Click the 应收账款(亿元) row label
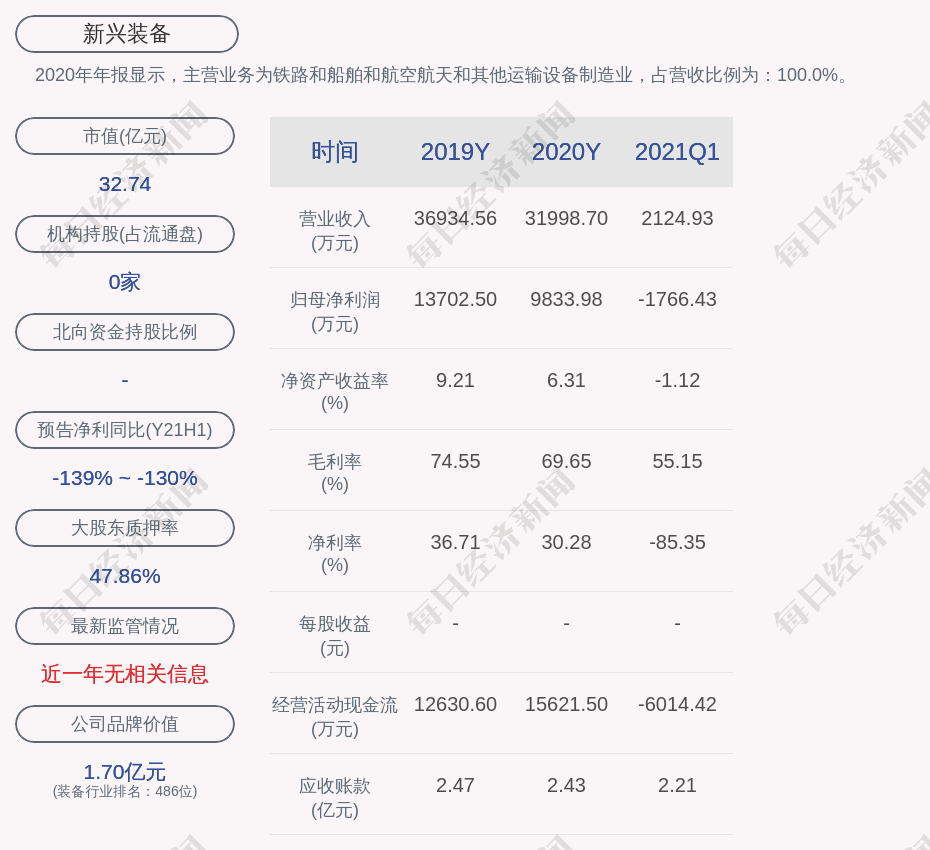This screenshot has width=930, height=850. pyautogui.click(x=335, y=797)
